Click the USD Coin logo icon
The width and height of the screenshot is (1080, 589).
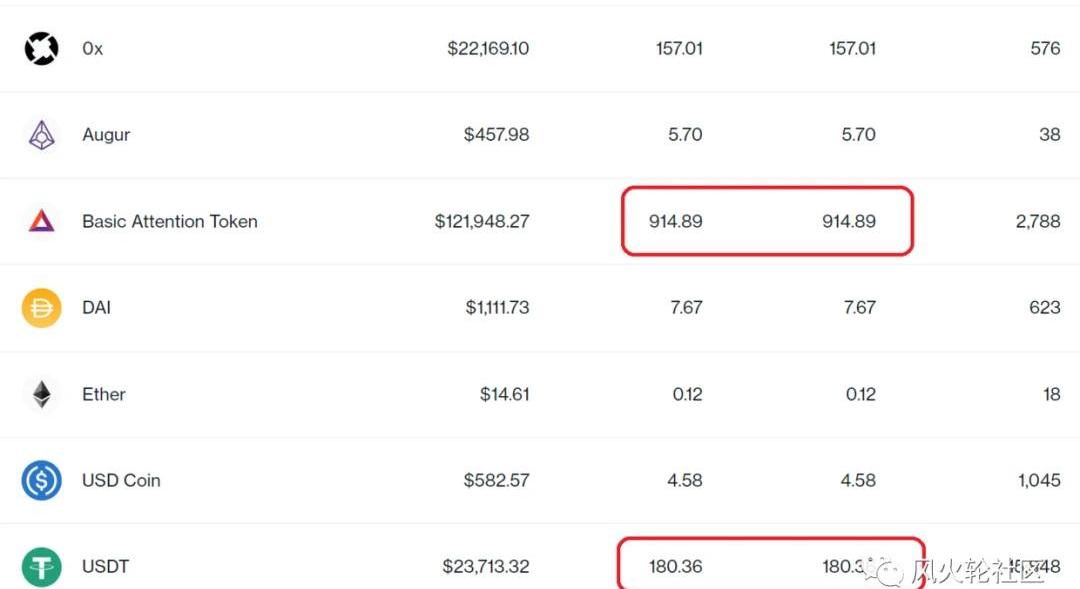tap(41, 480)
